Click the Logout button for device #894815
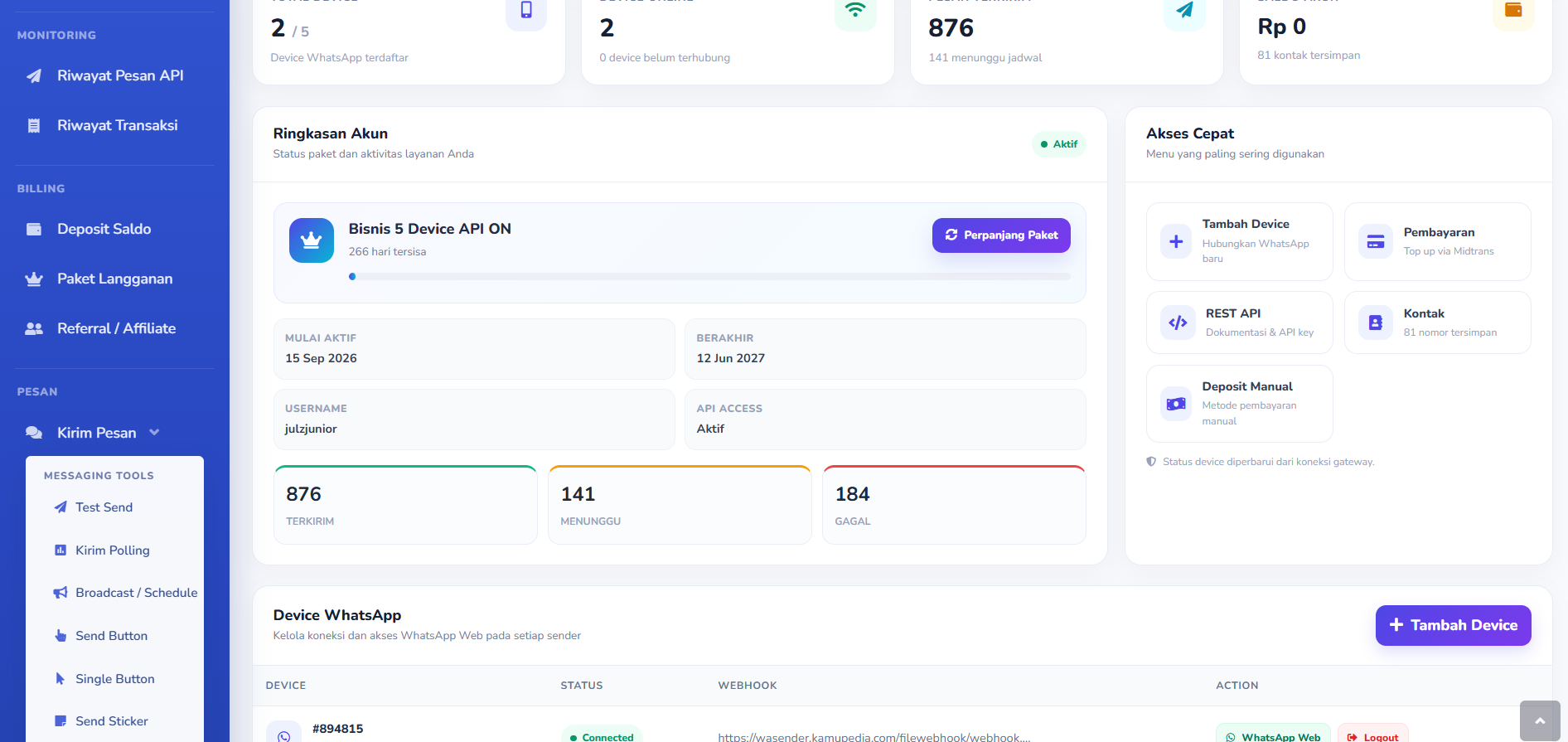This screenshot has width=1568, height=742. pos(1372,735)
